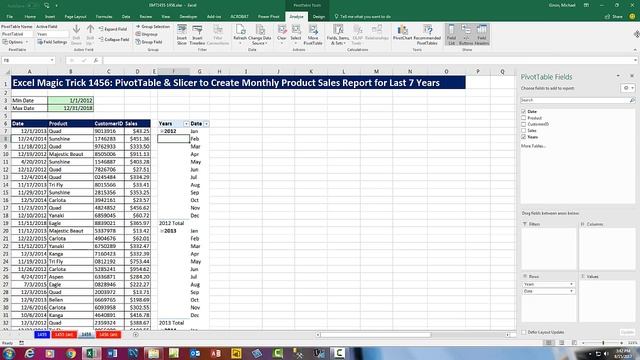Click the Active Field name box
Image resolution: width=640 pixels, height=360 pixels.
[x=52, y=34]
